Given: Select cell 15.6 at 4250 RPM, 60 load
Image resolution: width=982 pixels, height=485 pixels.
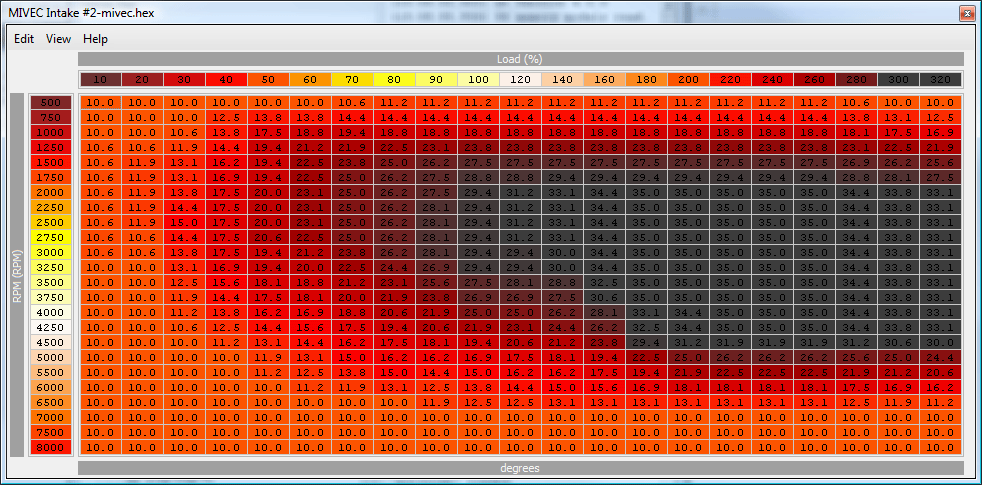Looking at the screenshot, I should pos(310,327).
